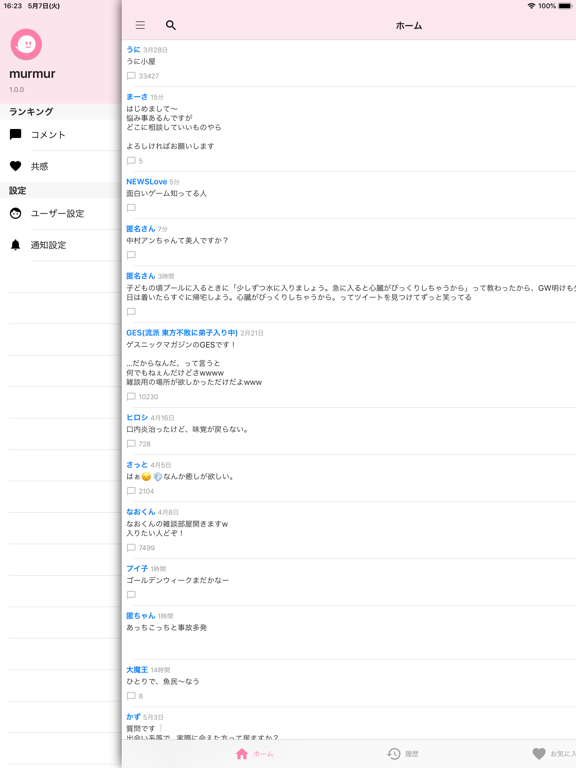The width and height of the screenshot is (576, 768).
Task: Open the hamburger menu icon
Action: pyautogui.click(x=140, y=25)
